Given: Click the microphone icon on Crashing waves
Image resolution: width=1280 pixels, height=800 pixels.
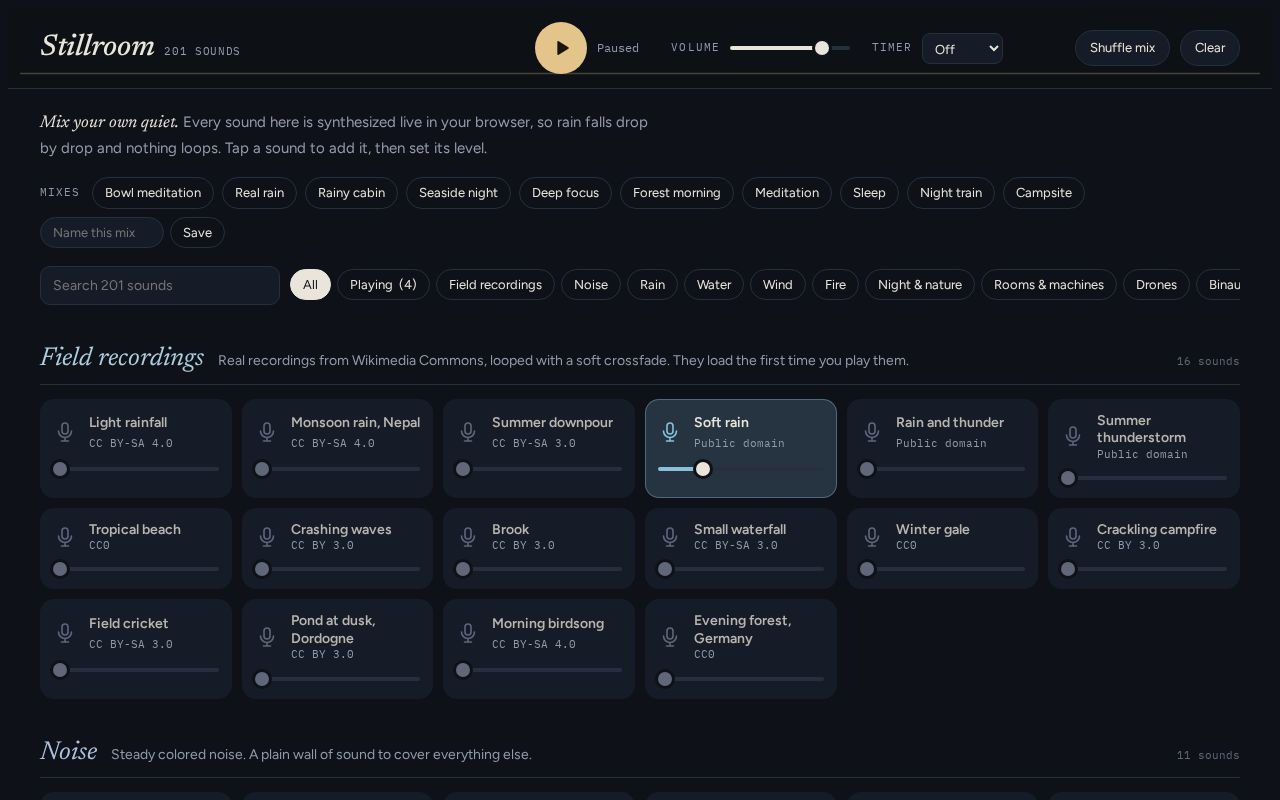Looking at the screenshot, I should [x=267, y=537].
